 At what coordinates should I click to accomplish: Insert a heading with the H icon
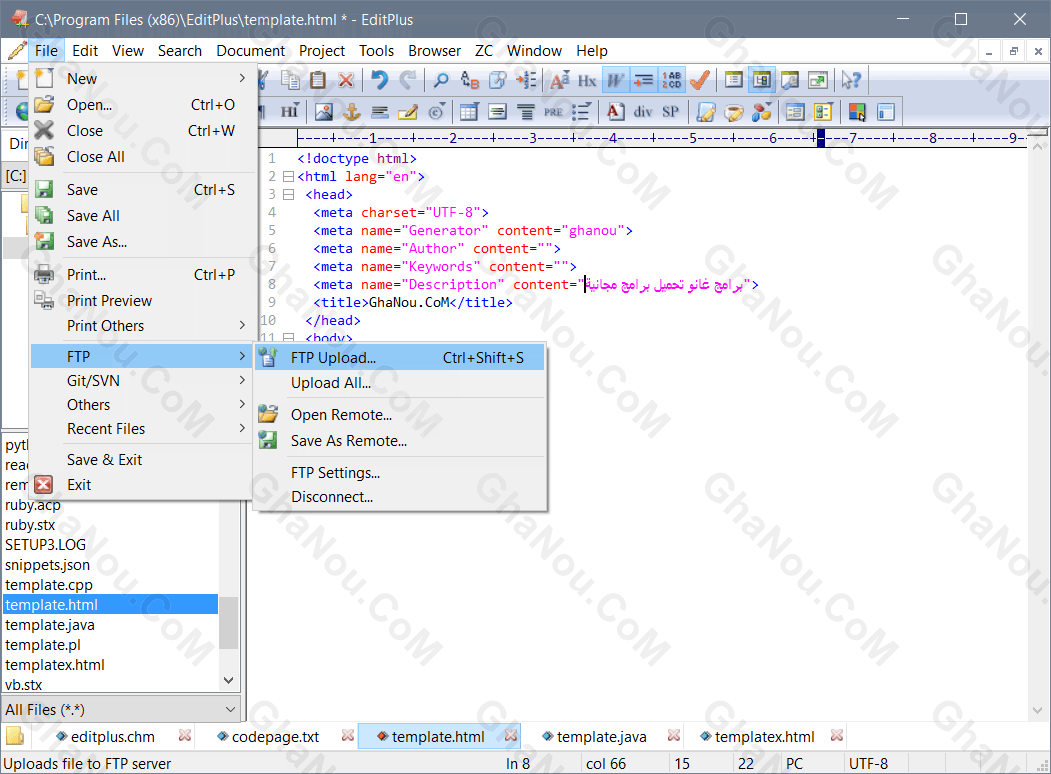pos(290,112)
